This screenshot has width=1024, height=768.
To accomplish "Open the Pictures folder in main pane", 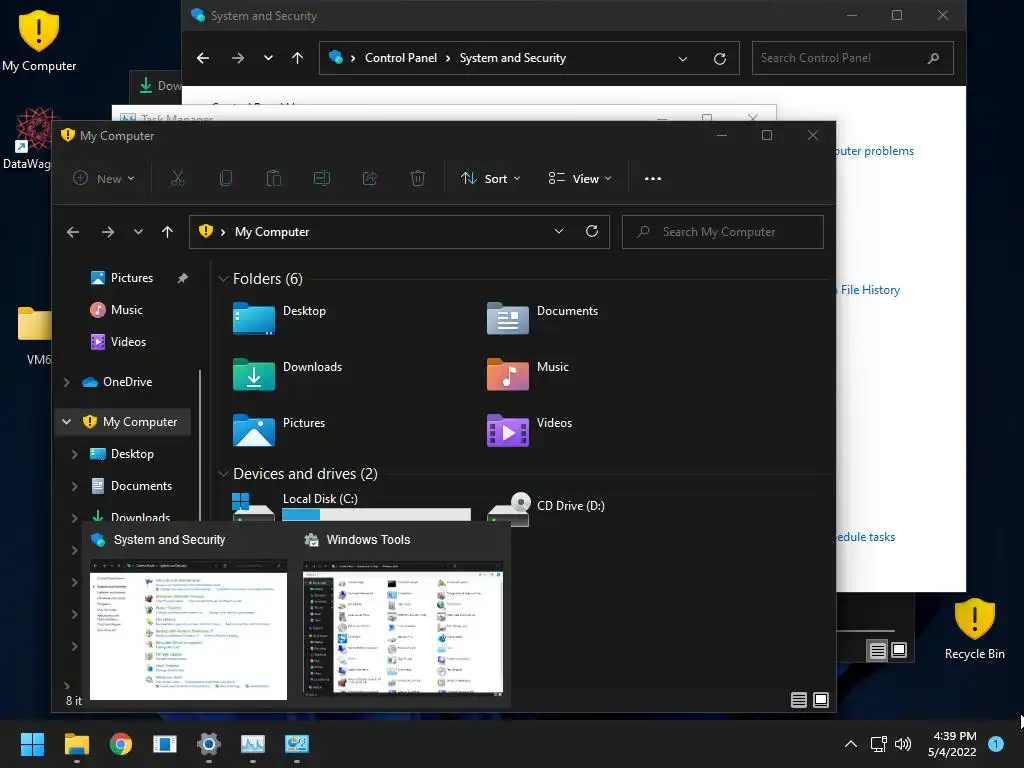I will pyautogui.click(x=253, y=430).
